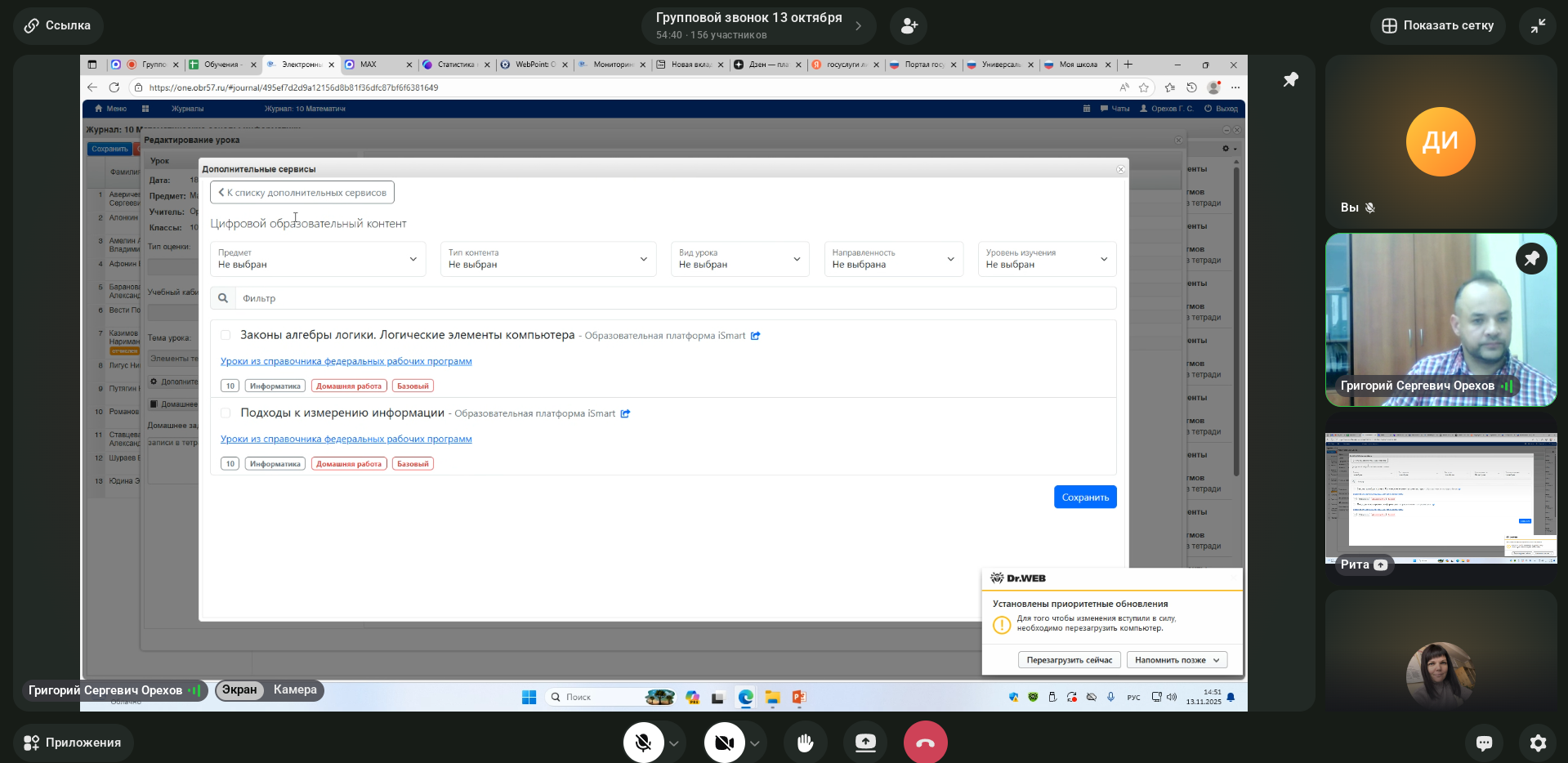This screenshot has width=1568, height=763.
Task: Expand camera options arrow
Action: coord(755,743)
